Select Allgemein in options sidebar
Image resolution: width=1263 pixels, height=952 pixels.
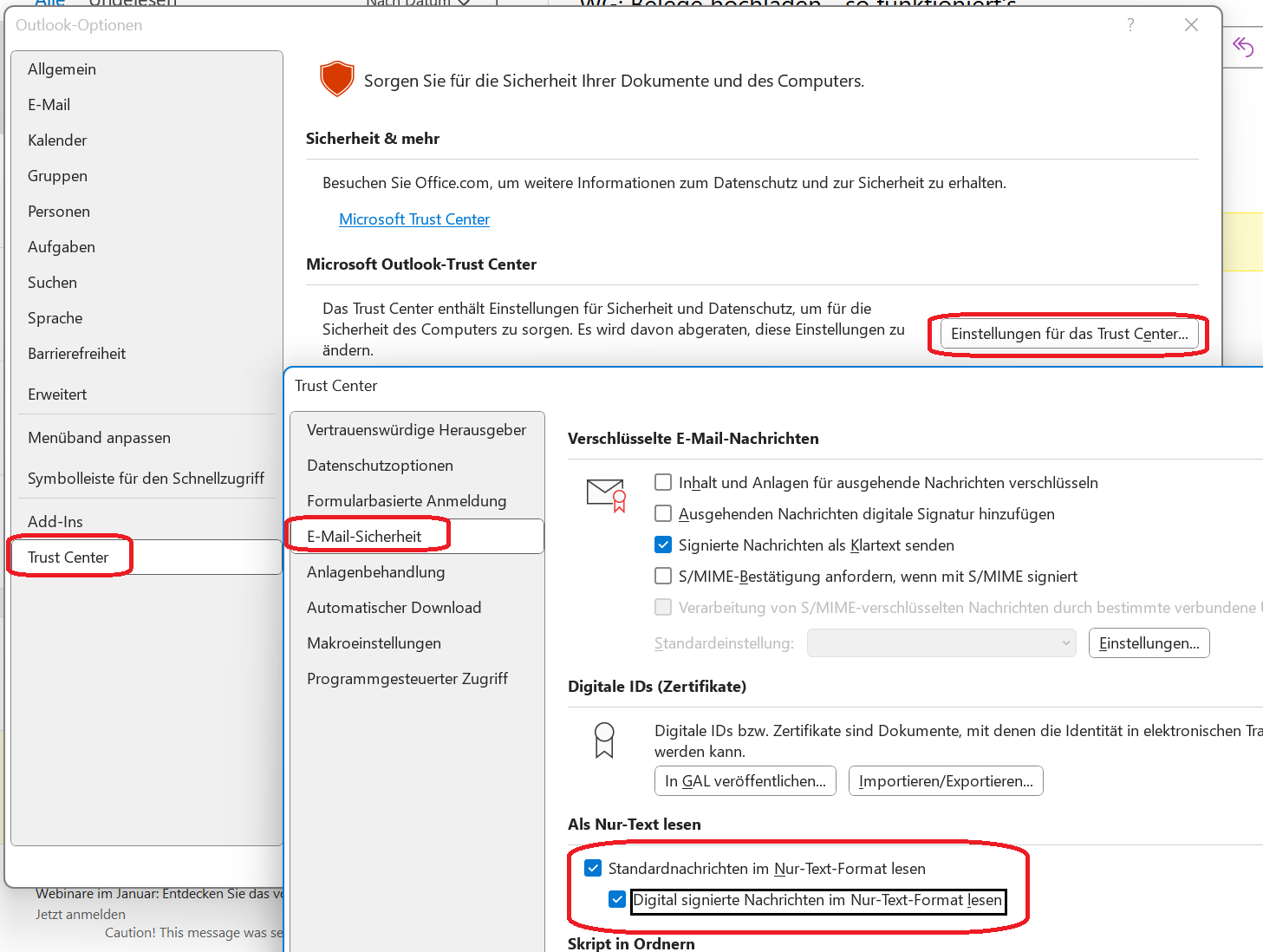[x=146, y=69]
